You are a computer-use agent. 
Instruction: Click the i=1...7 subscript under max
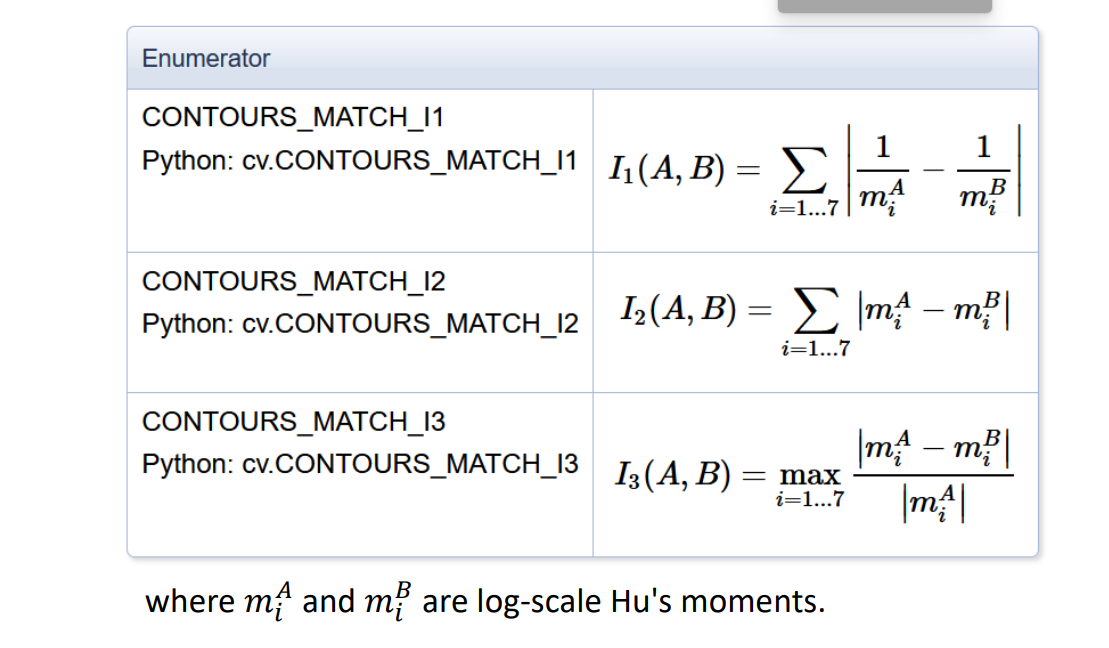pyautogui.click(x=810, y=499)
